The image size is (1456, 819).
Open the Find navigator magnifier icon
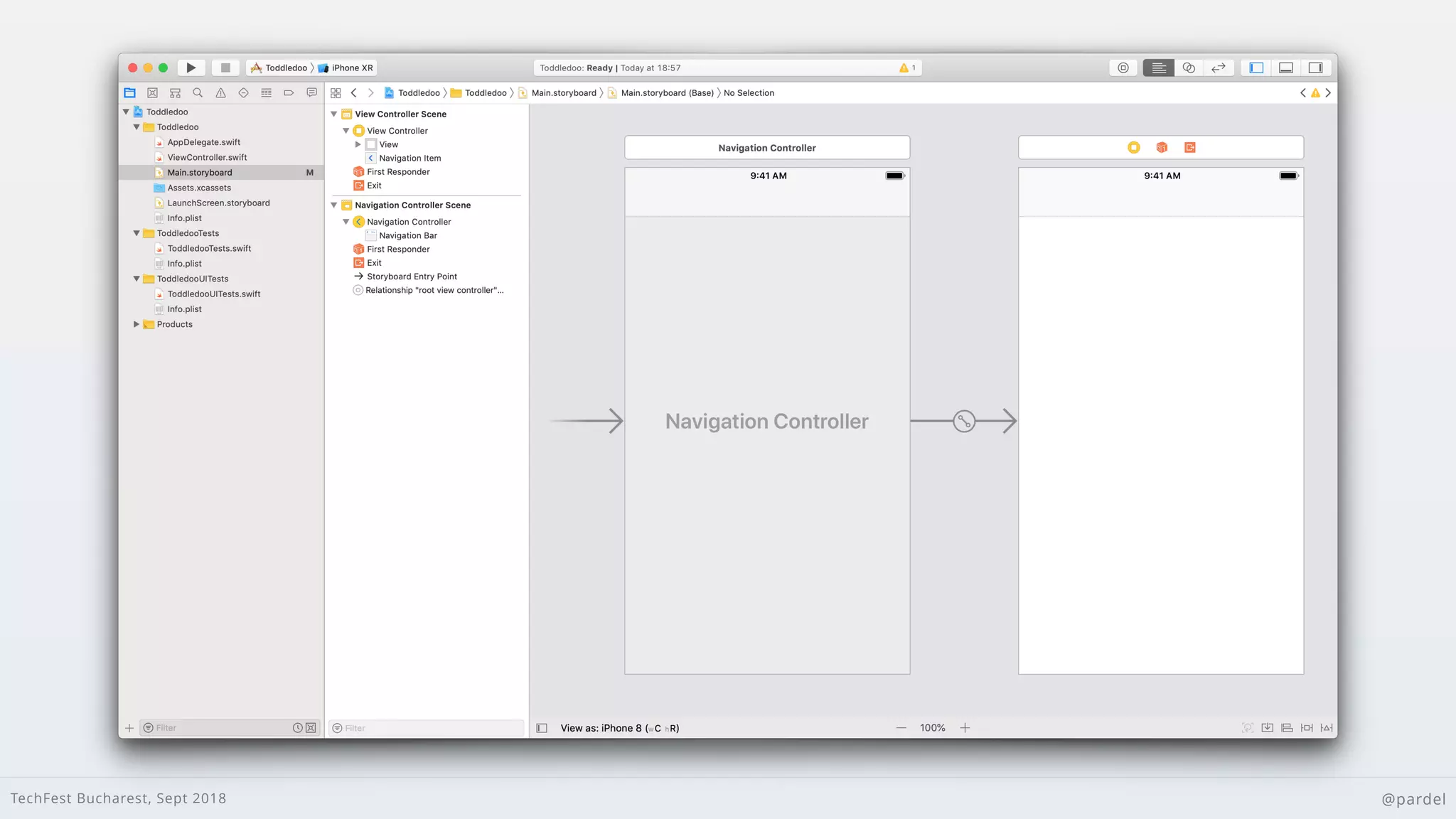point(198,92)
